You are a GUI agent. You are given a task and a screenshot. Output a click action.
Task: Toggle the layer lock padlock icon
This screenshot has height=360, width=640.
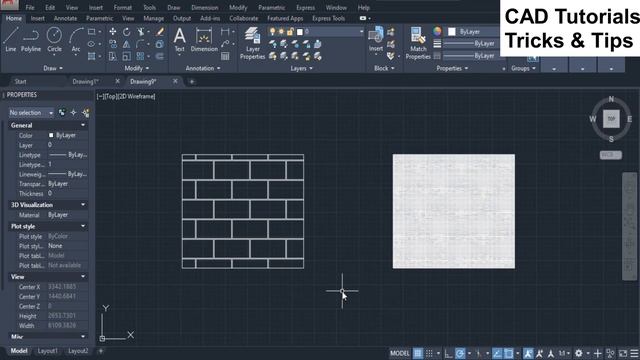pos(290,31)
